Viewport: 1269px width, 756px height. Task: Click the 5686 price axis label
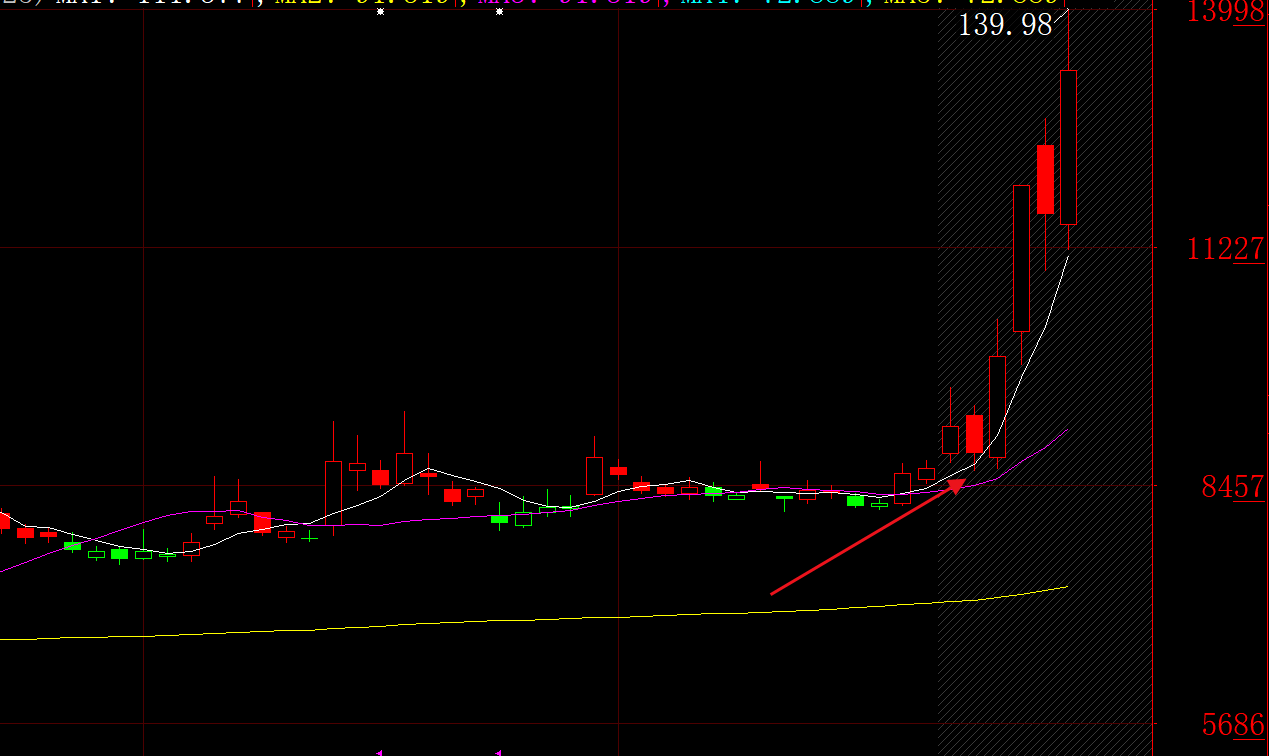(x=1233, y=724)
